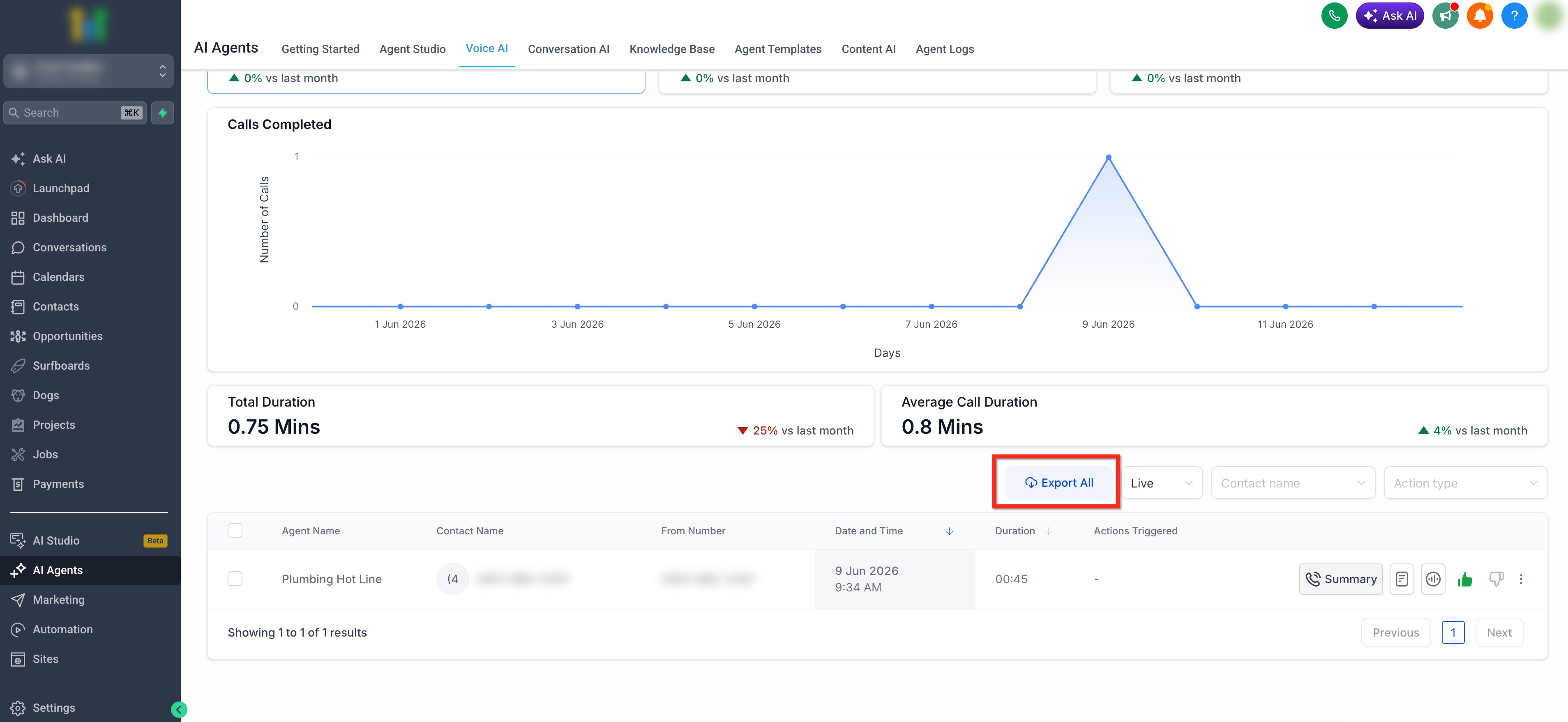Viewport: 1568px width, 722px height.
Task: Switch to the Conversation AI tab
Action: click(569, 49)
